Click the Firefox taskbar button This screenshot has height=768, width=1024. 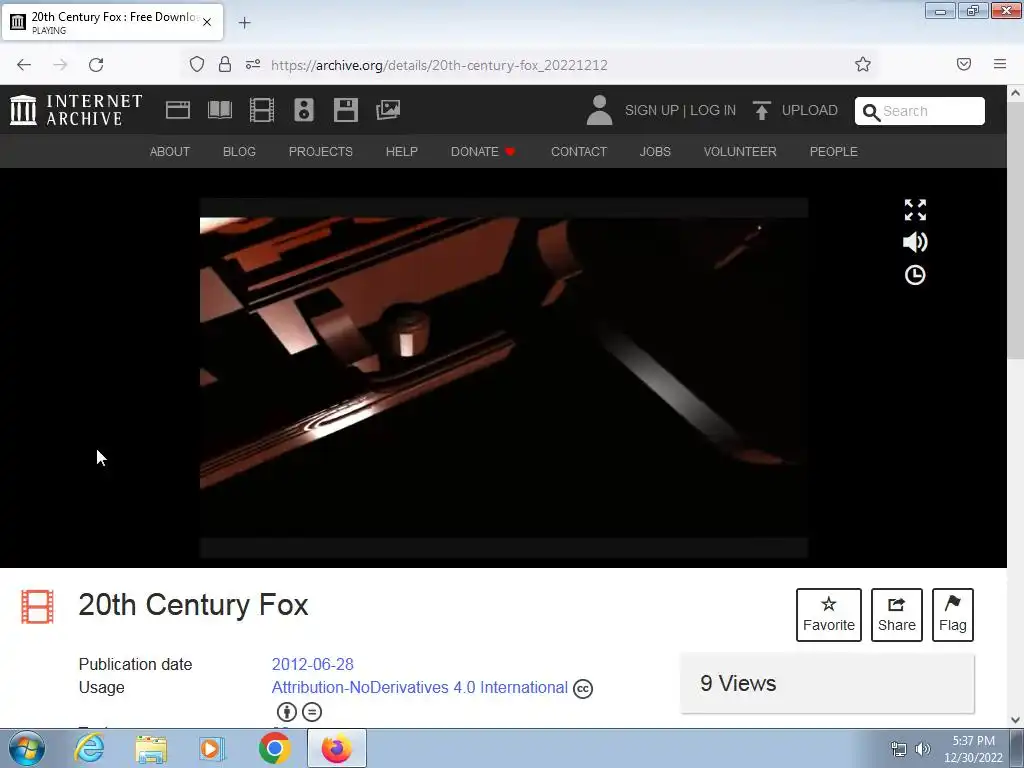pyautogui.click(x=337, y=748)
